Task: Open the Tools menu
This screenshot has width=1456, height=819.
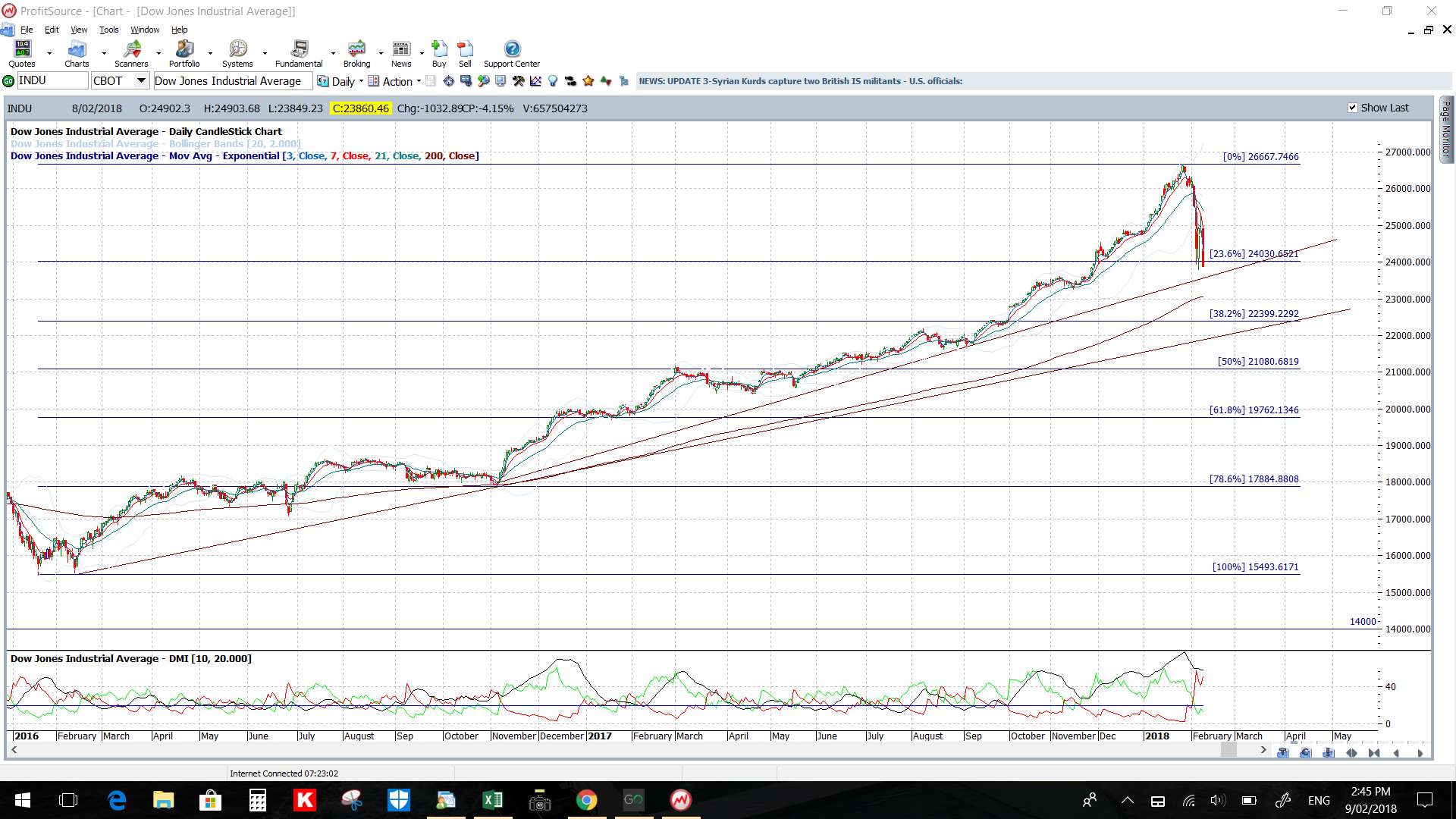Action: point(109,30)
